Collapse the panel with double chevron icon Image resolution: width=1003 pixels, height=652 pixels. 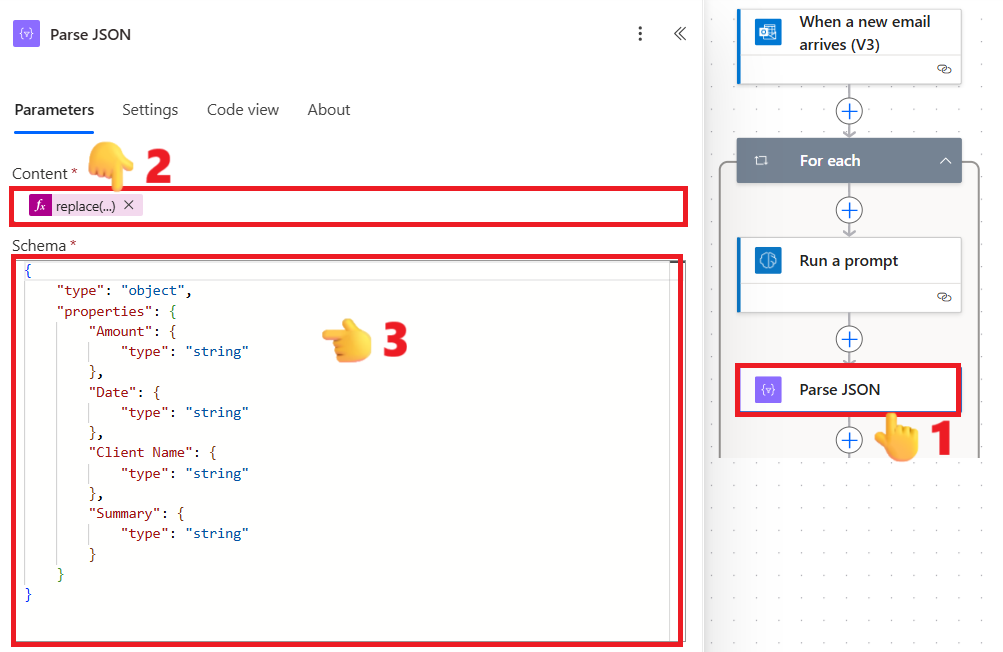point(680,34)
